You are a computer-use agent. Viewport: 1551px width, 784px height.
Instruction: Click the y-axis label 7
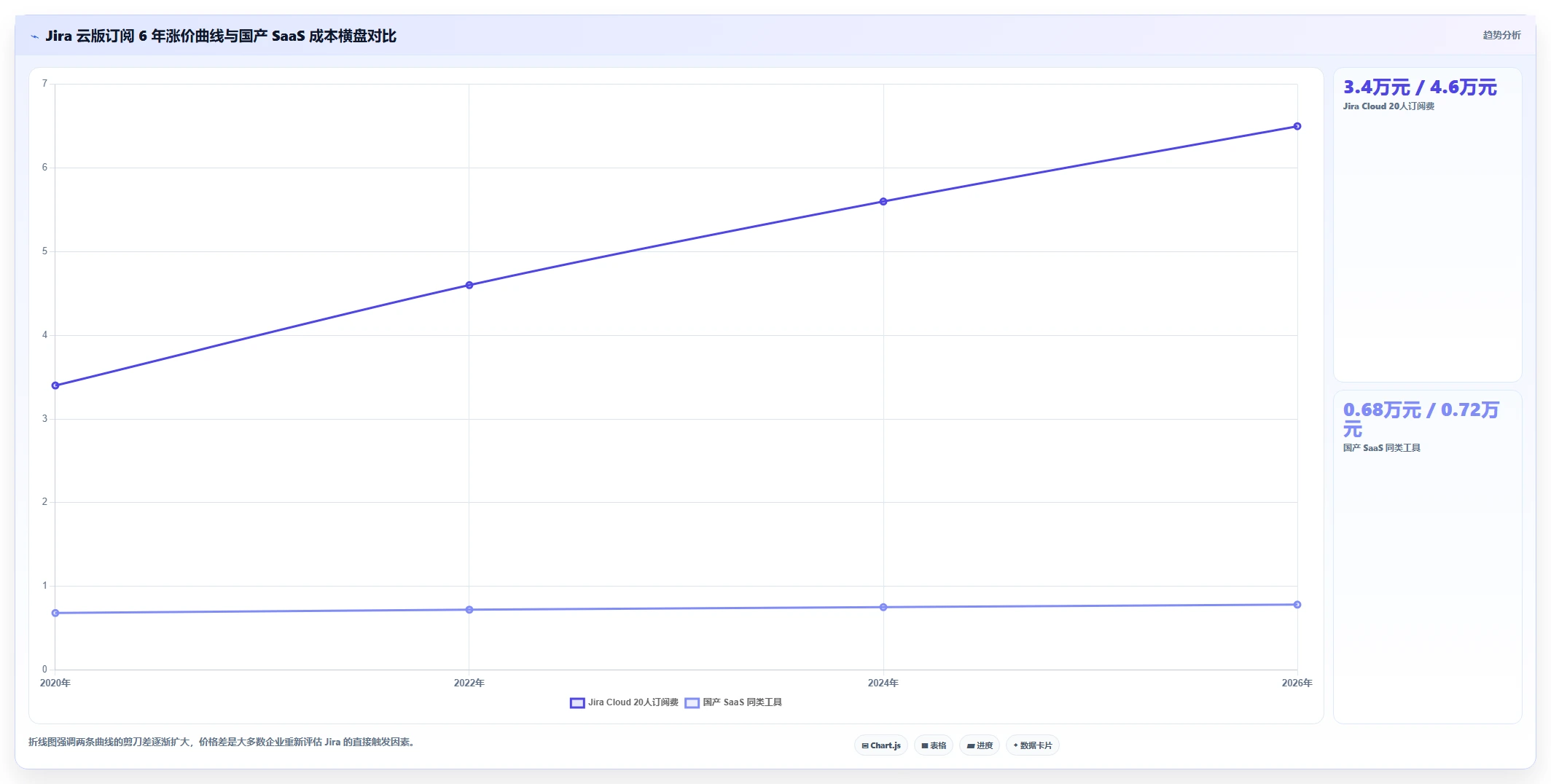(44, 84)
